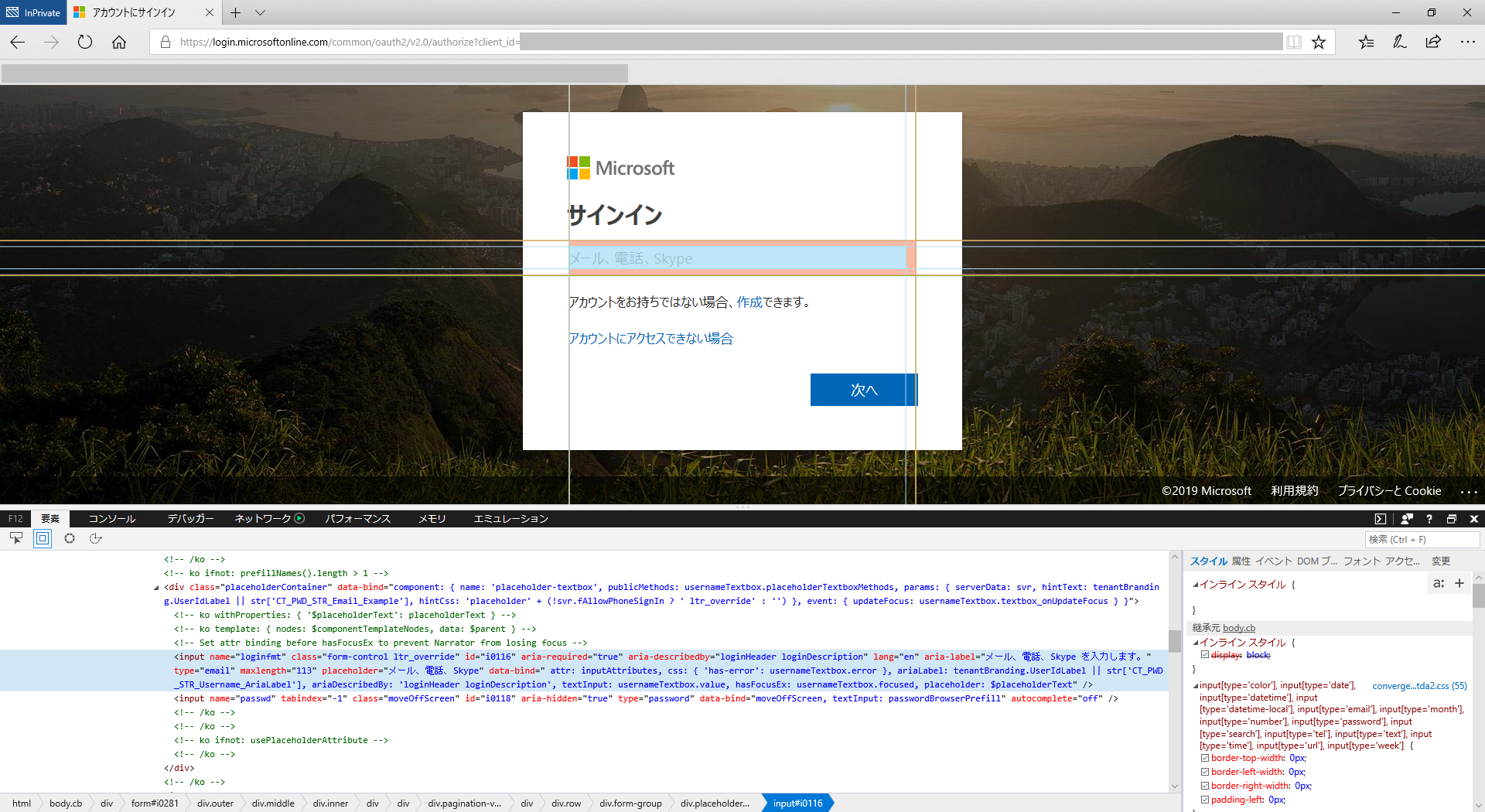Click the DOM refresh icon in DevTools toolbar
The width and height of the screenshot is (1485, 812).
point(96,538)
